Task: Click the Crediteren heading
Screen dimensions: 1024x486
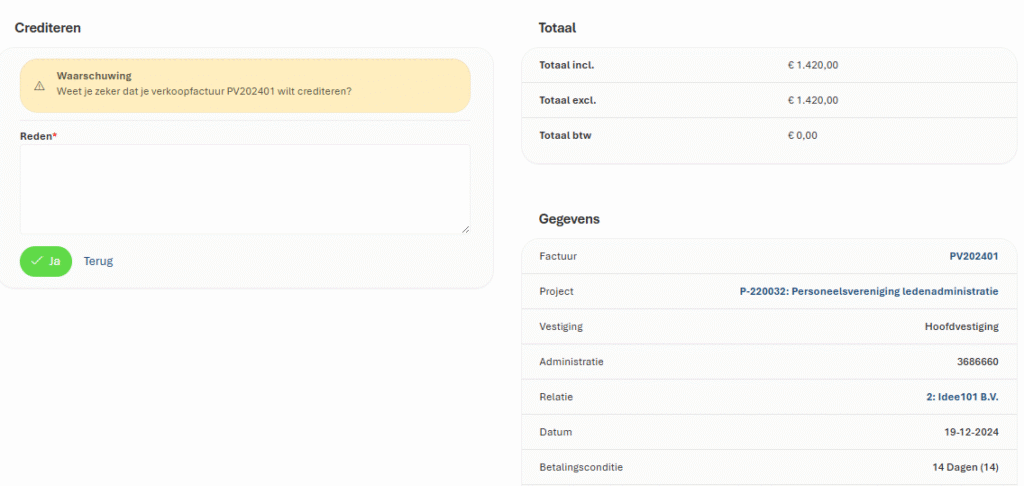Action: click(x=47, y=28)
